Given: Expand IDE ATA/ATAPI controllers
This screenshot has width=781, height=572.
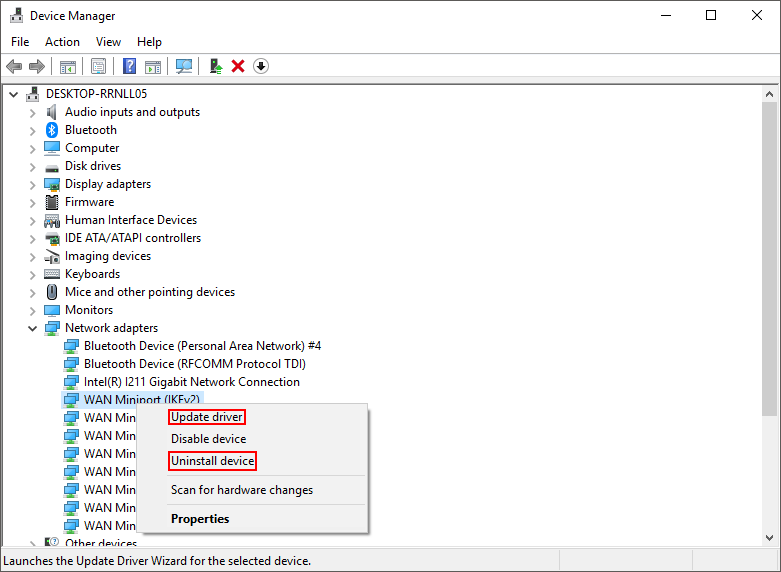Looking at the screenshot, I should tap(33, 239).
